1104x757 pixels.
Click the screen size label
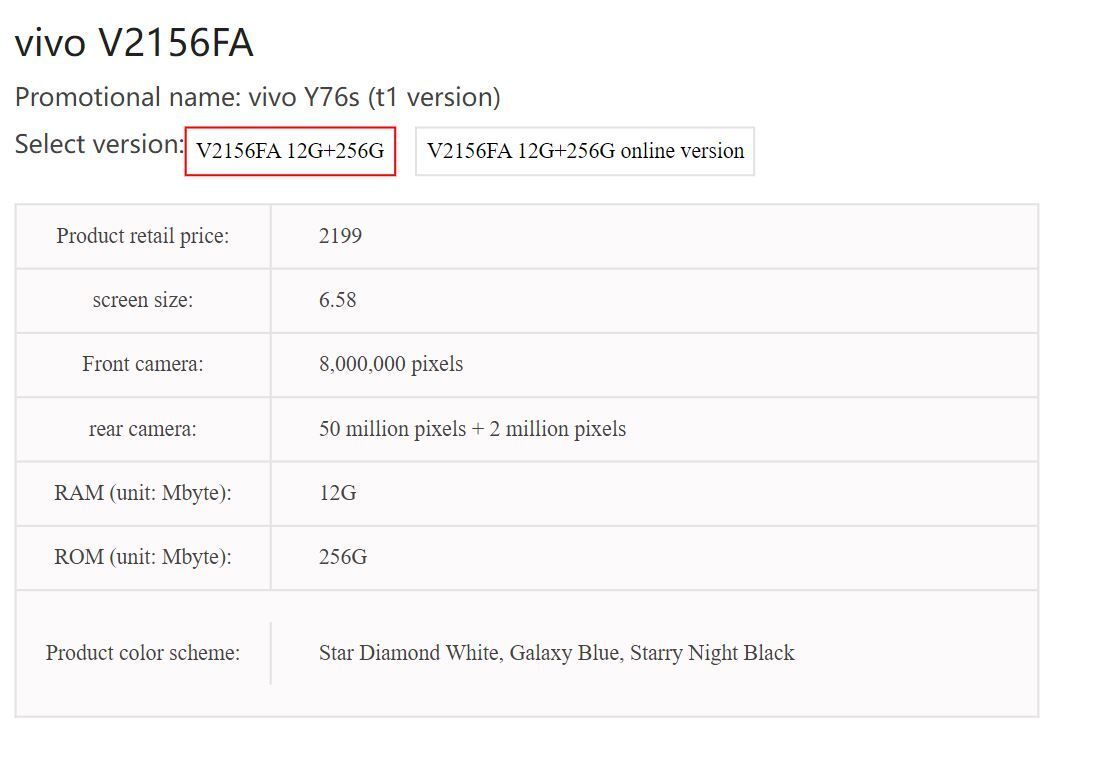[143, 300]
